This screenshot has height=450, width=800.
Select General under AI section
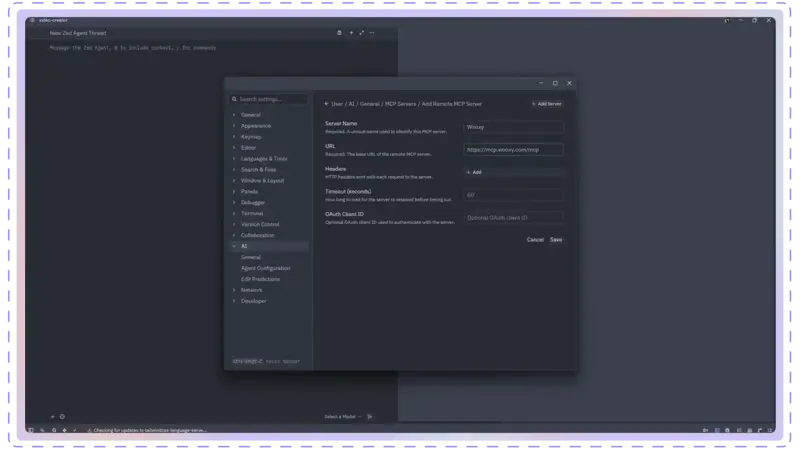251,257
